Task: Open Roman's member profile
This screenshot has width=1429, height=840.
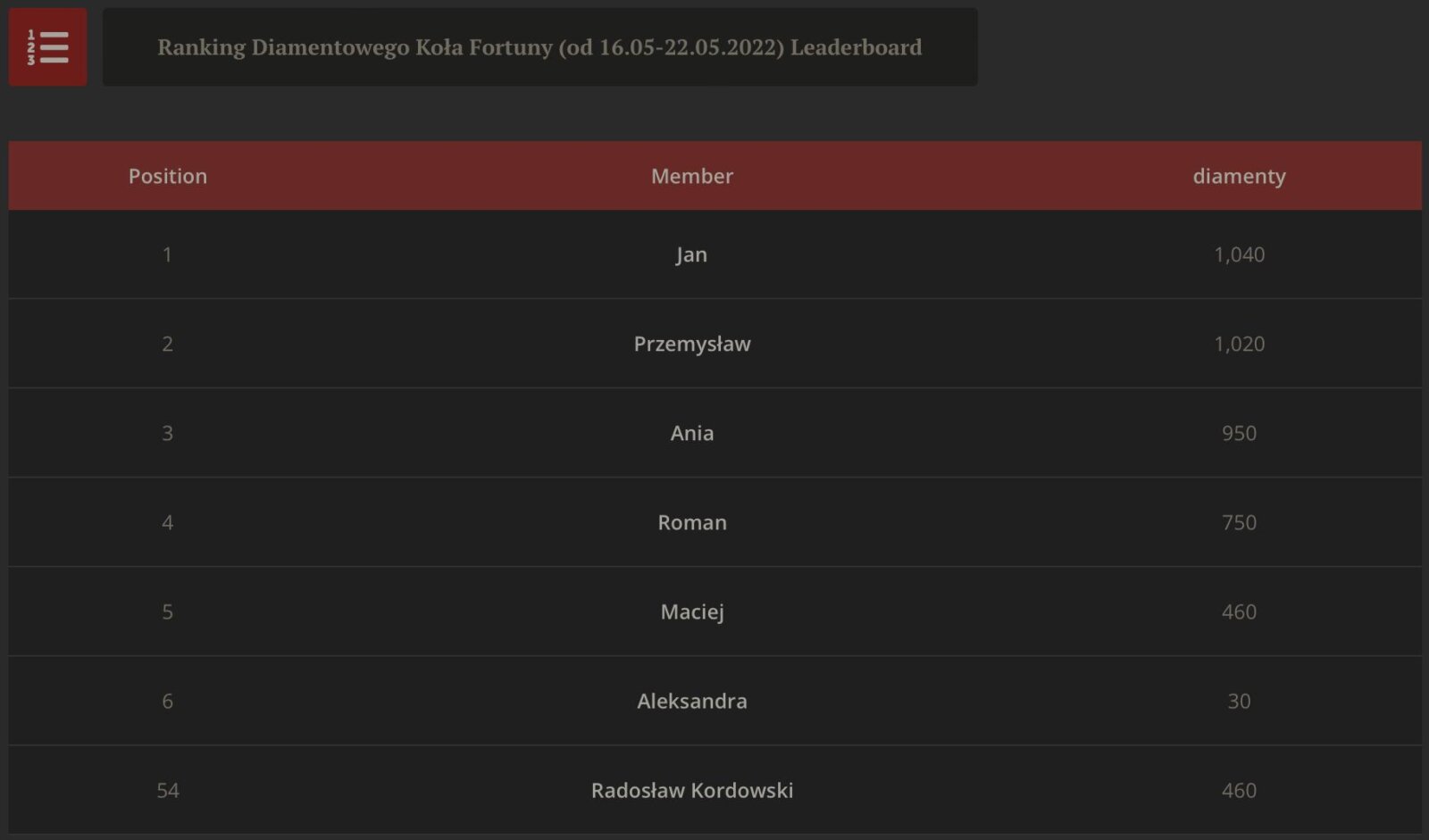Action: pos(692,522)
